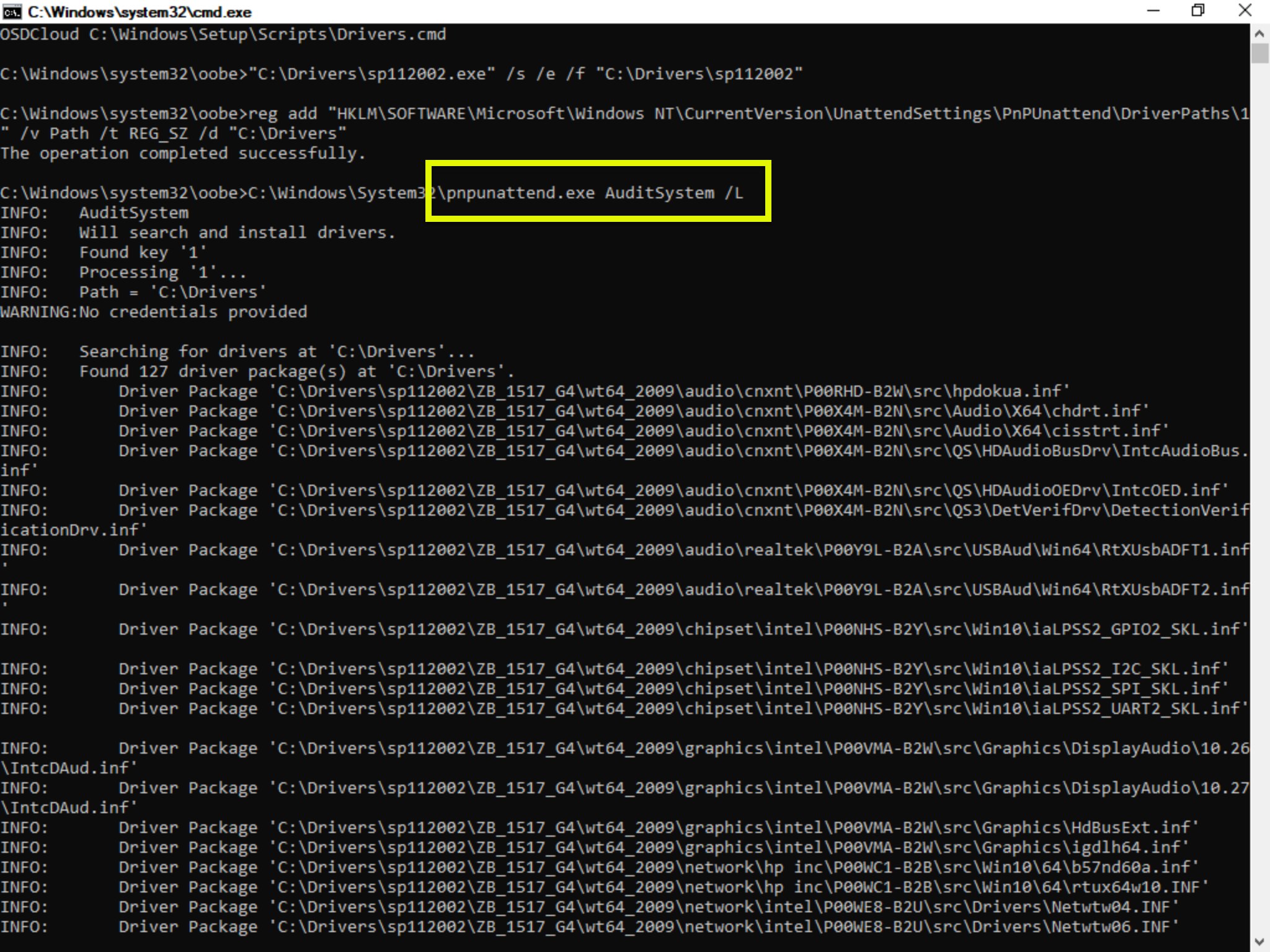This screenshot has height=952, width=1270.
Task: Click the IntcAudioBus driver package line
Action: (x=624, y=461)
